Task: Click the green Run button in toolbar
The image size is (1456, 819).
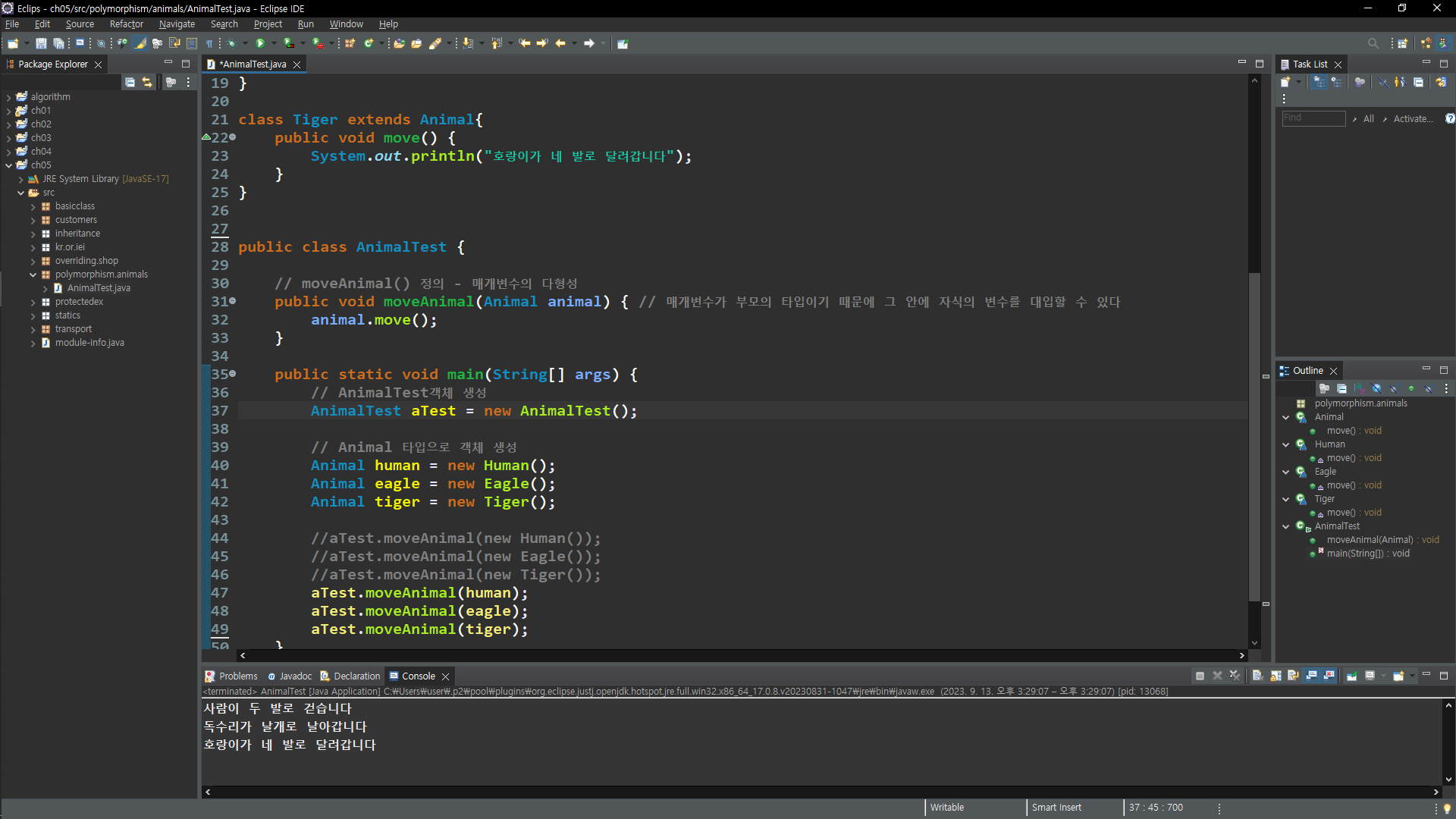Action: (260, 43)
